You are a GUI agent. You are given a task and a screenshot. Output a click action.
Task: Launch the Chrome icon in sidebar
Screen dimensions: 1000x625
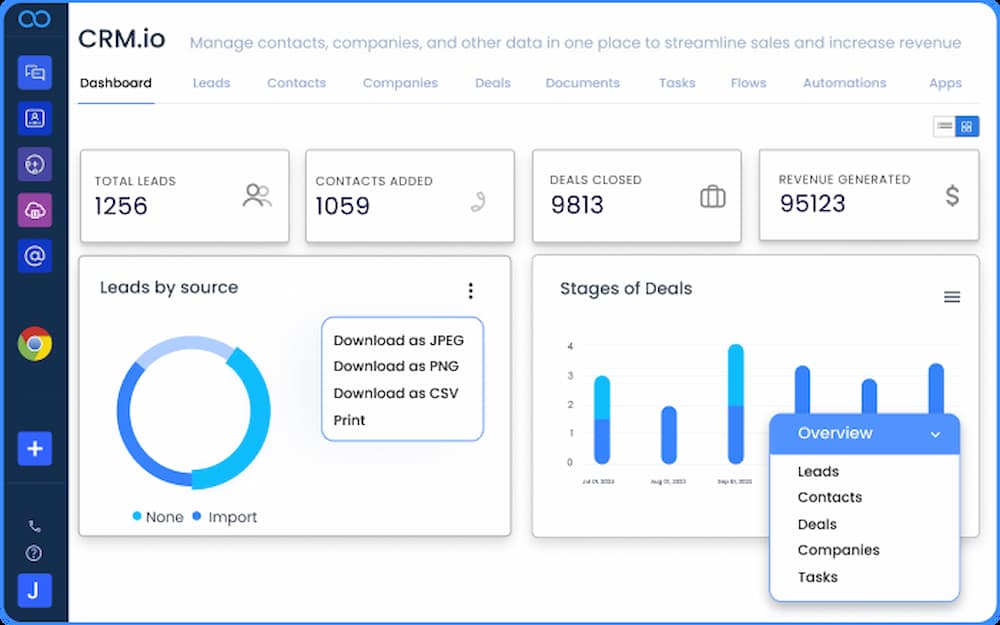(x=34, y=344)
